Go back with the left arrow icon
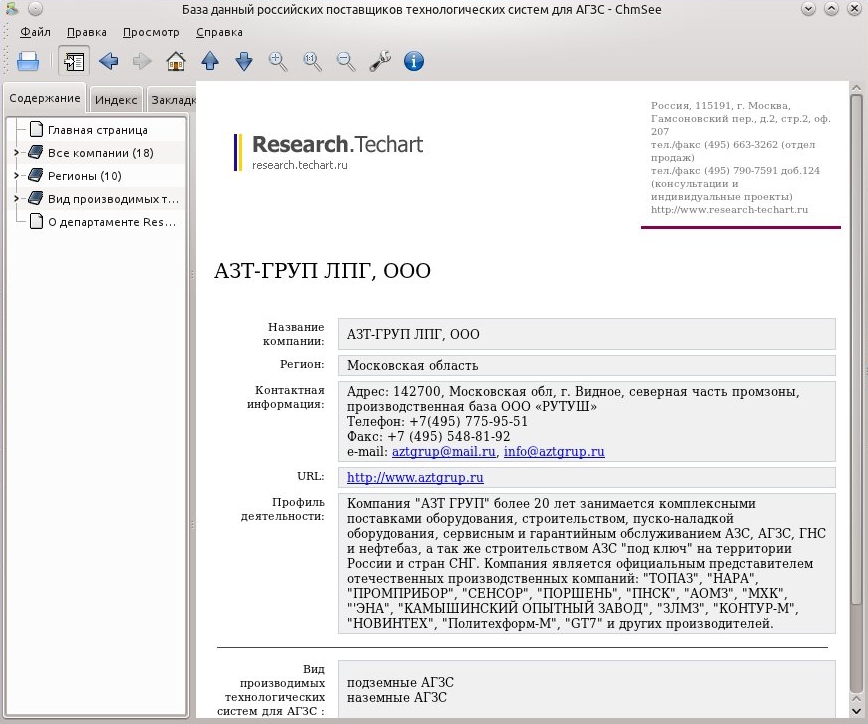This screenshot has width=868, height=724. point(108,61)
